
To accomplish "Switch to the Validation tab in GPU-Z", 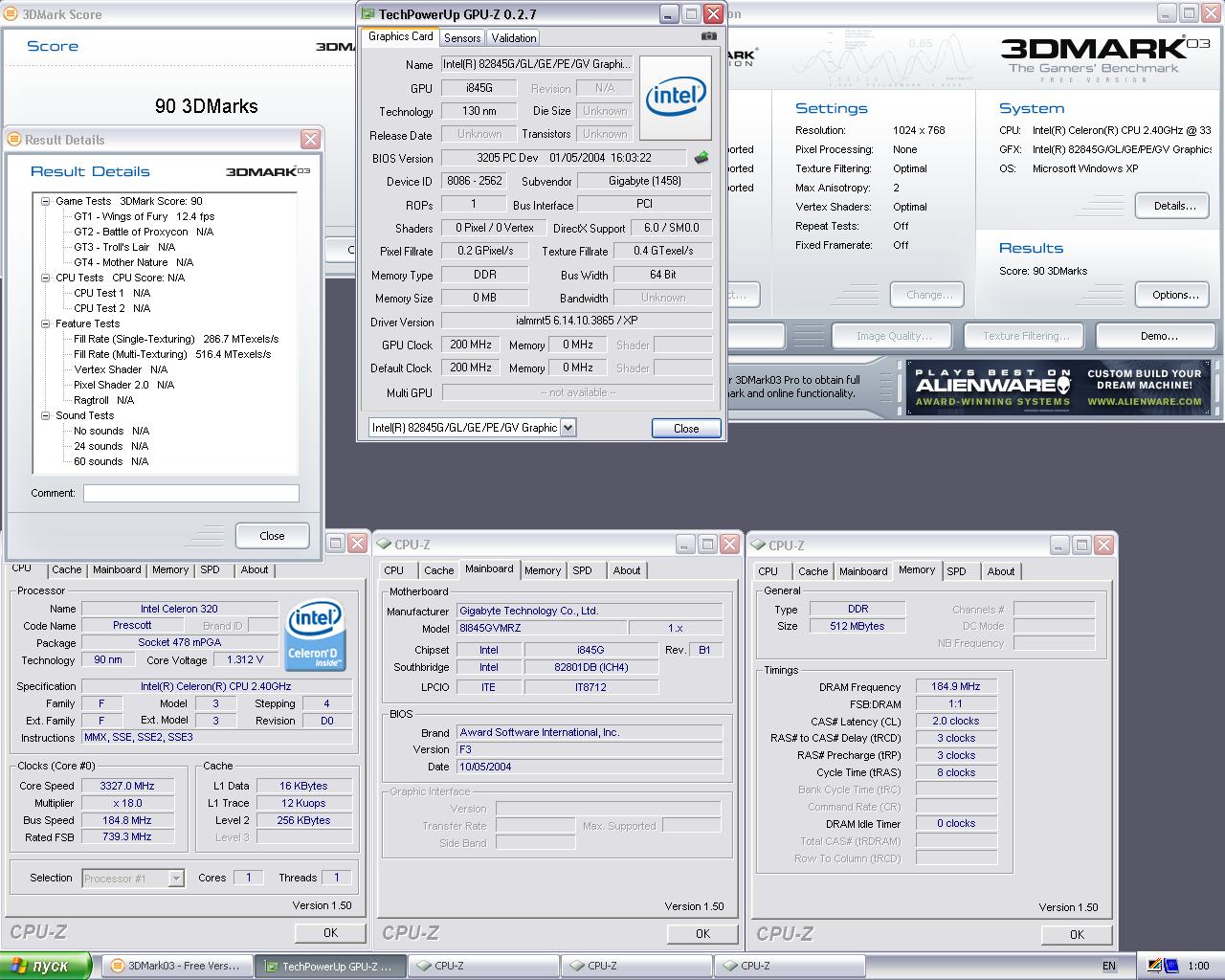I will click(514, 38).
